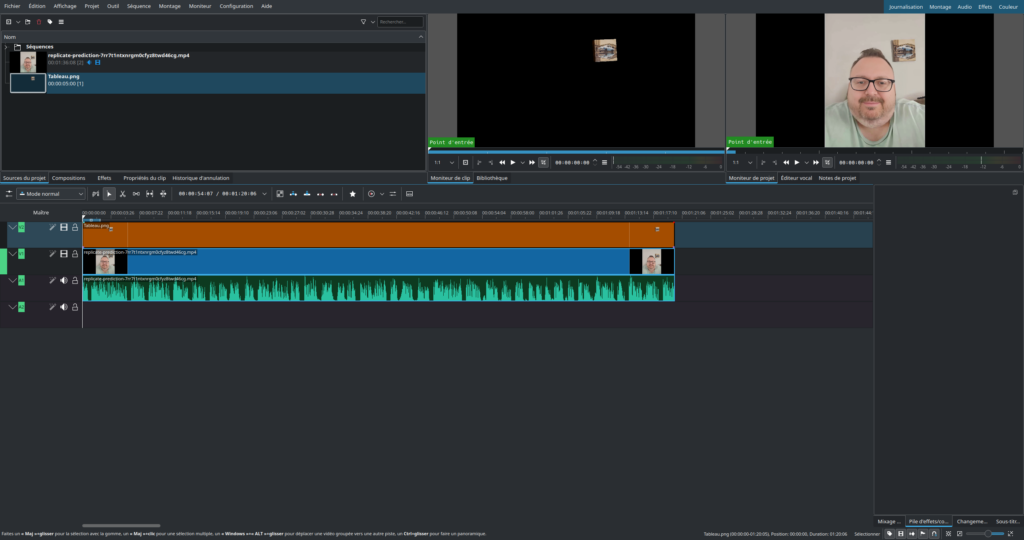Toggle snapping magnet in status bar

coord(934,533)
